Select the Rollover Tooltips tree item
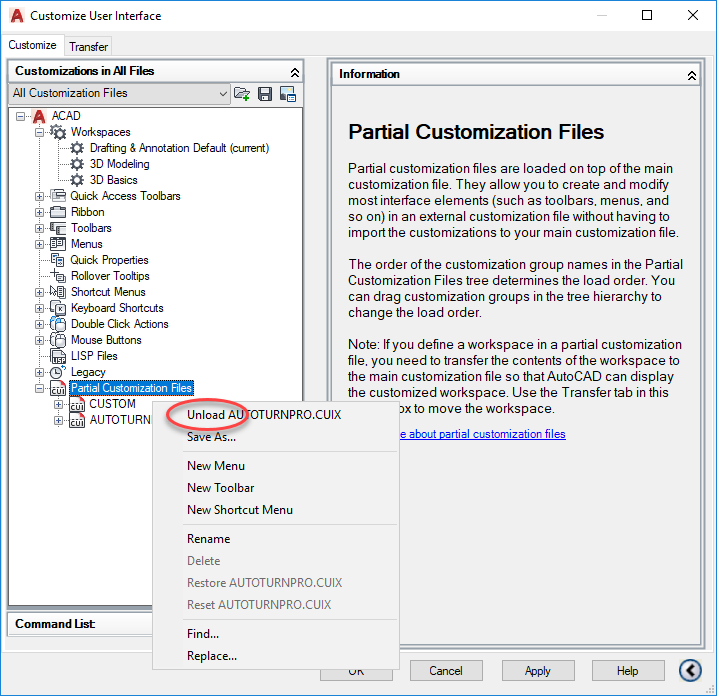Image resolution: width=717 pixels, height=696 pixels. click(110, 276)
